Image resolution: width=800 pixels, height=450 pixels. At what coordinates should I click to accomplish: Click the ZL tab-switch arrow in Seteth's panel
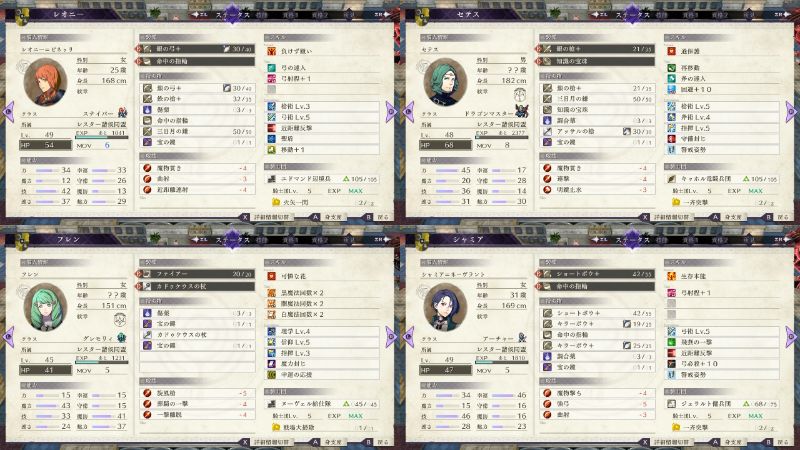(x=599, y=14)
